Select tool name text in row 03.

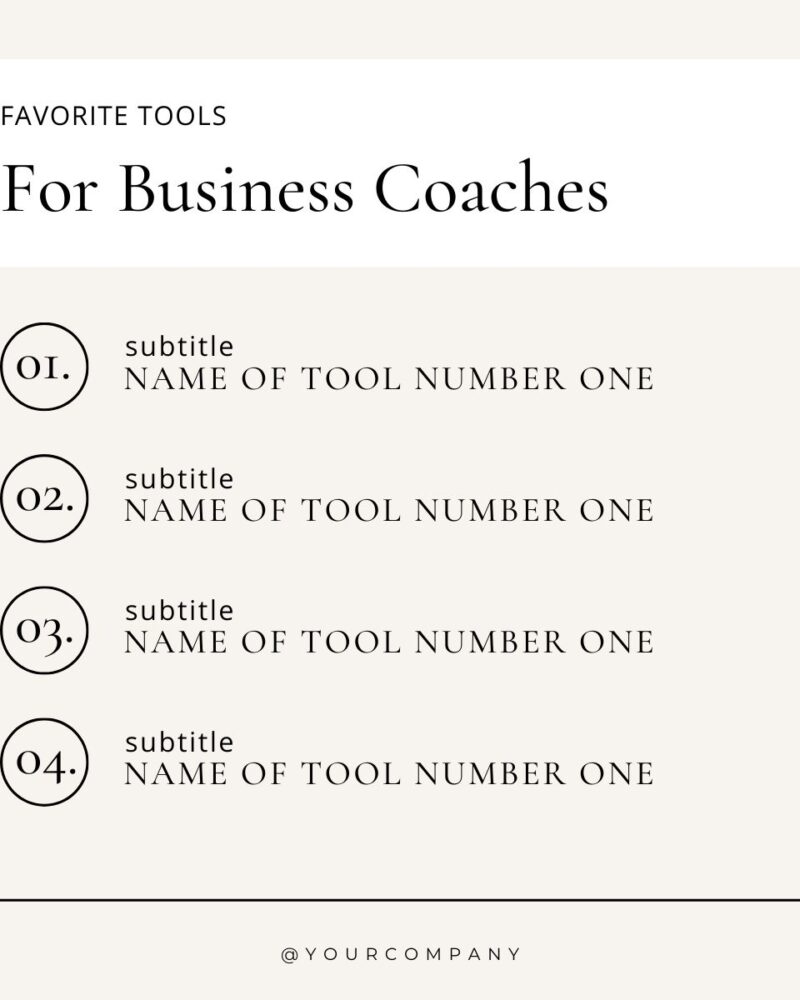(x=389, y=642)
